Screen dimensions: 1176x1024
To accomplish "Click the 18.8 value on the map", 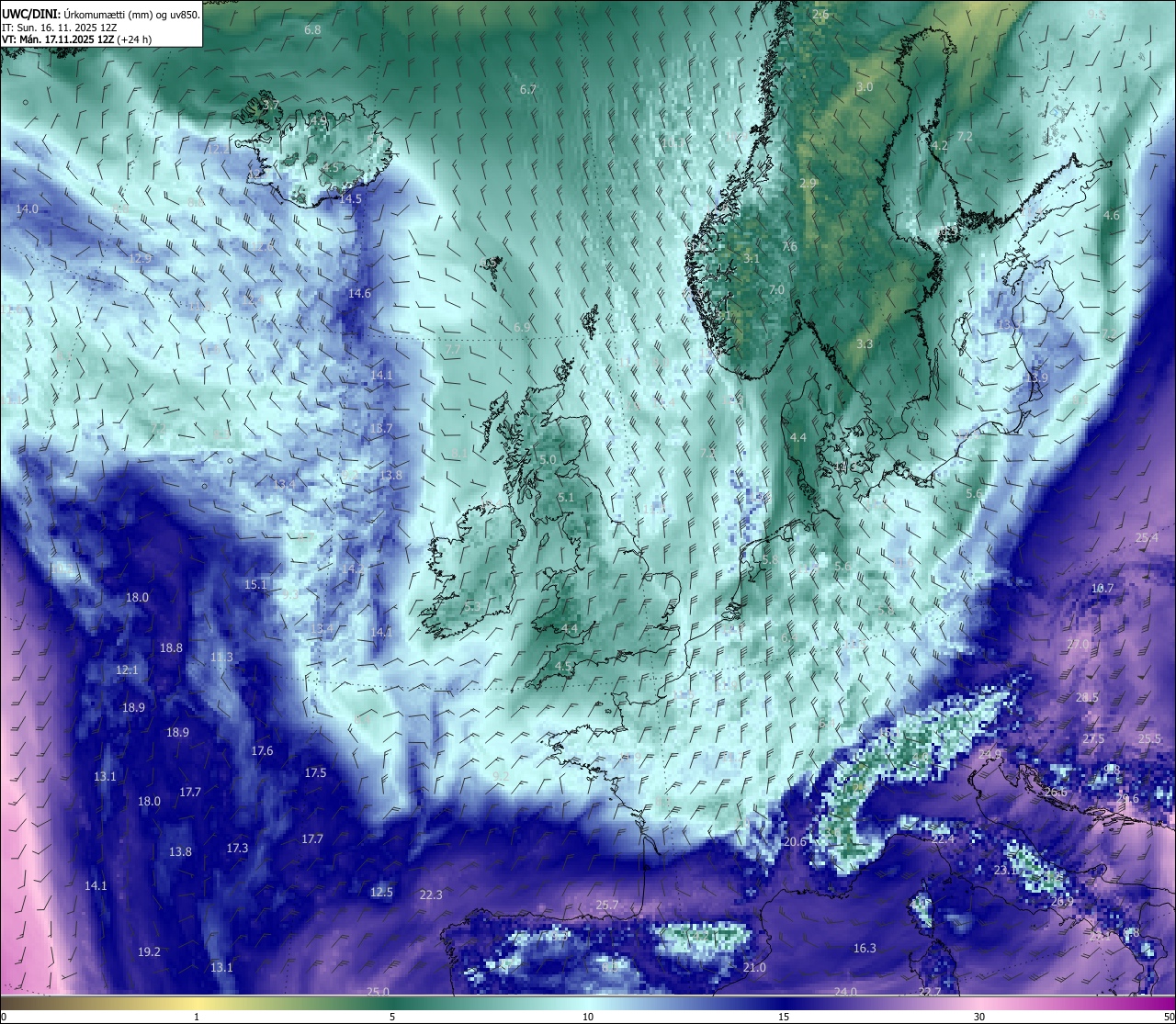I will (x=171, y=648).
